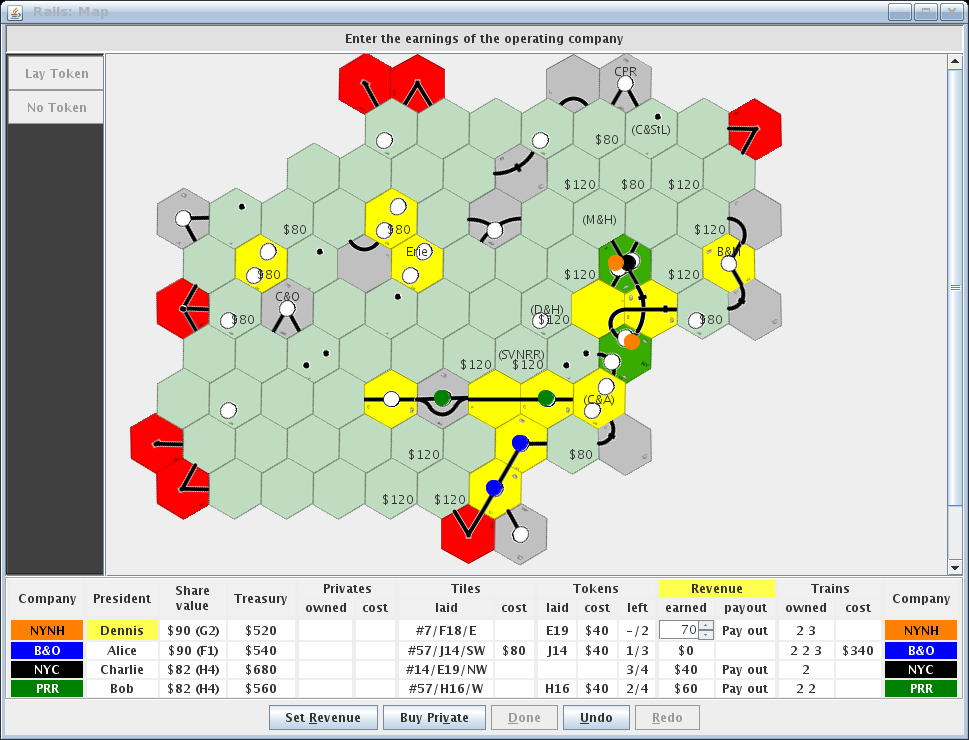The image size is (969, 740).
Task: Click the Undo button
Action: click(x=596, y=718)
